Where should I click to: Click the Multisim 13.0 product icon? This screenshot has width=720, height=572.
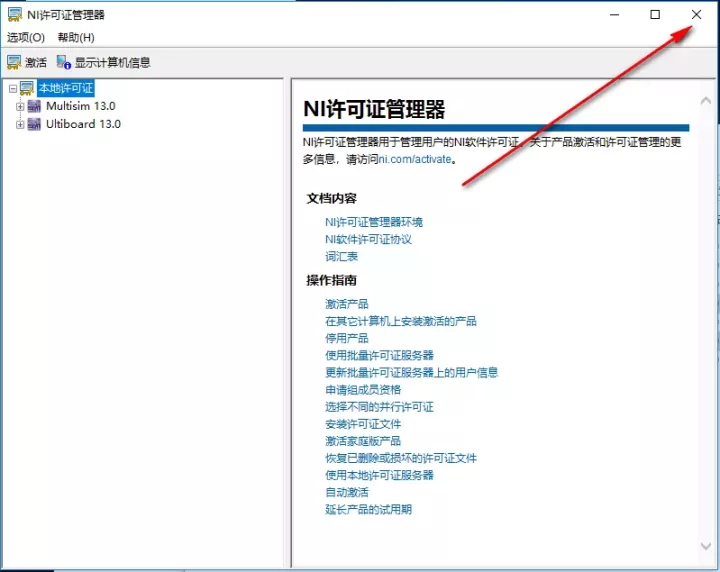[35, 106]
